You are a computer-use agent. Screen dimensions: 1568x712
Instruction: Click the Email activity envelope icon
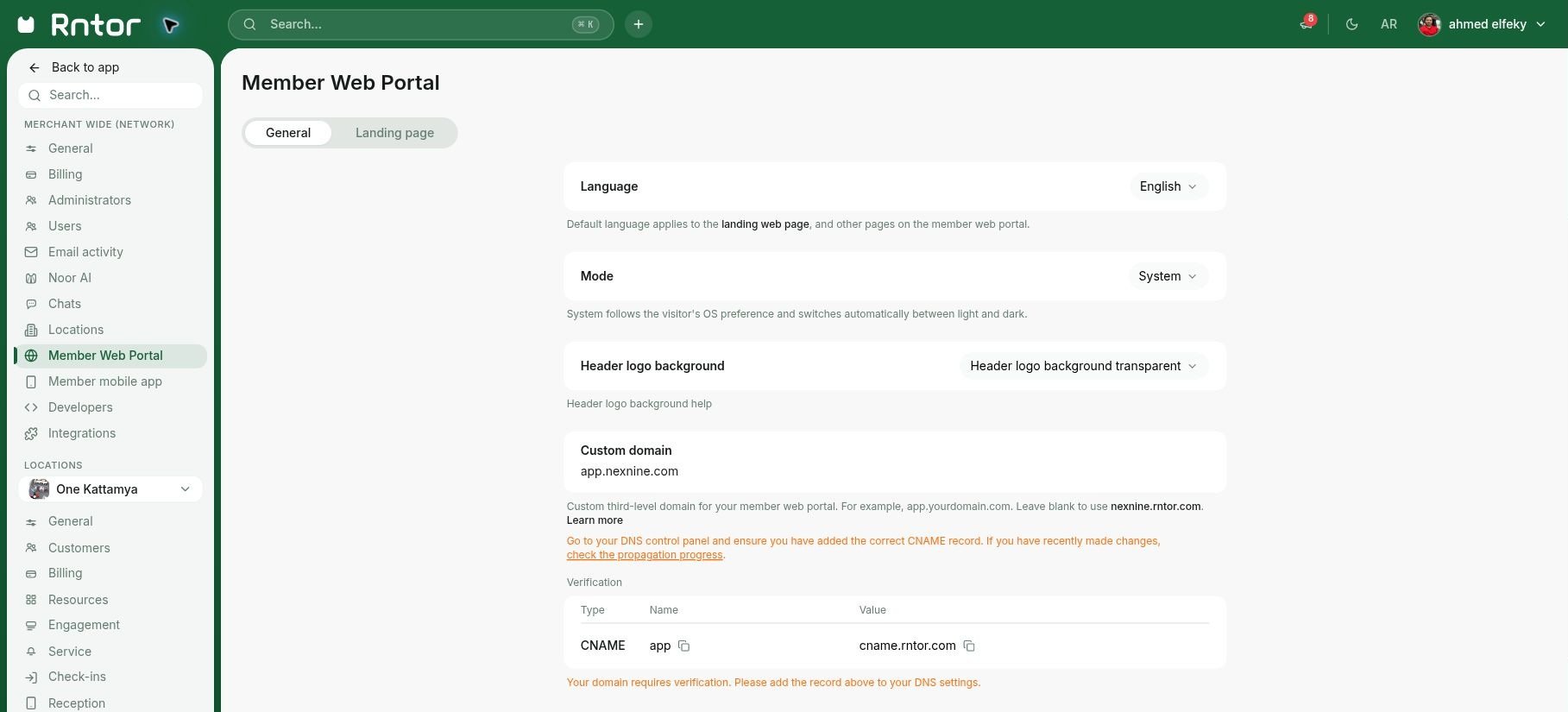(31, 252)
